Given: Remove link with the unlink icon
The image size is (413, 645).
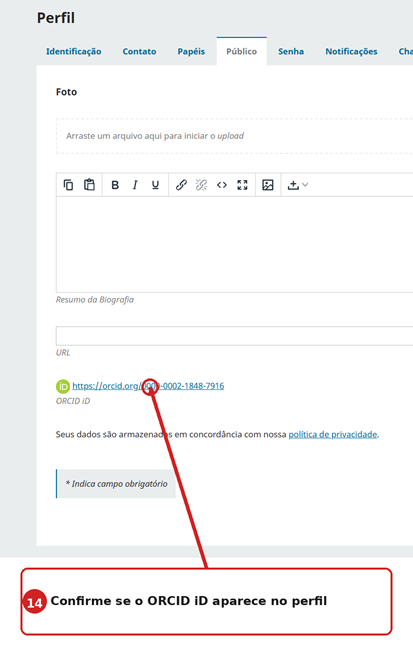Looking at the screenshot, I should 202,185.
